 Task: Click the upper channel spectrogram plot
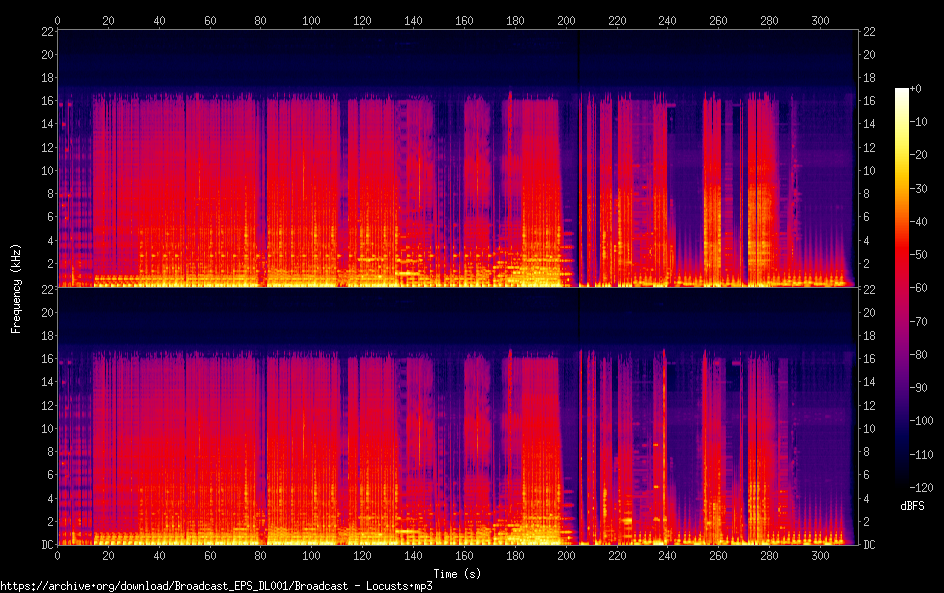coord(458,158)
